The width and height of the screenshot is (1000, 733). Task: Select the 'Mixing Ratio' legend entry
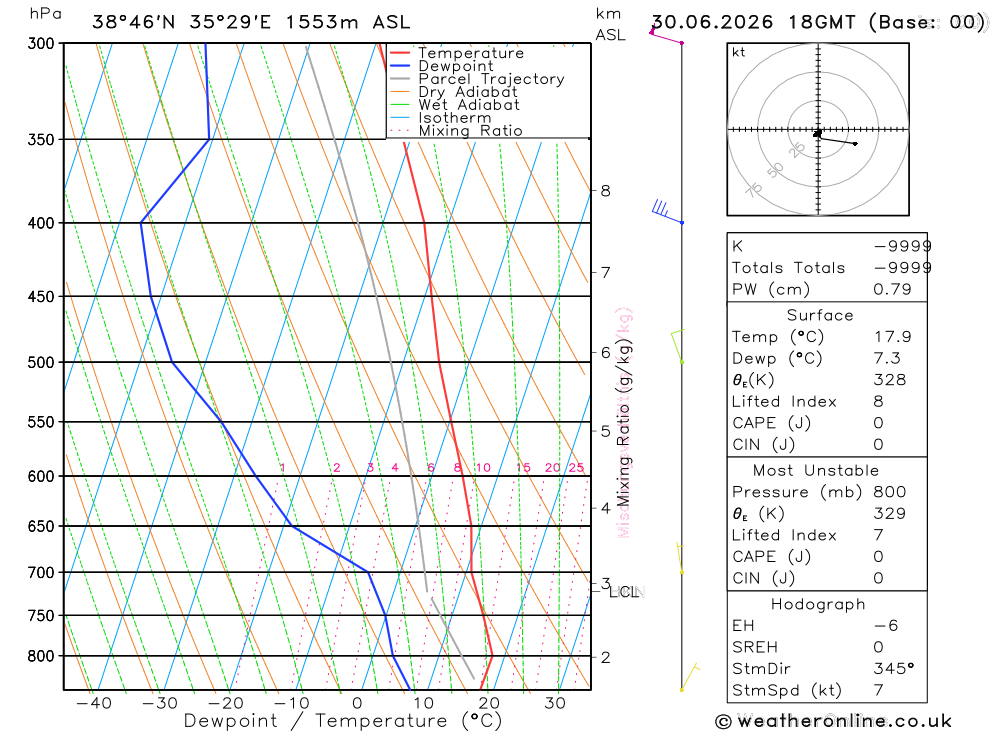pos(471,131)
